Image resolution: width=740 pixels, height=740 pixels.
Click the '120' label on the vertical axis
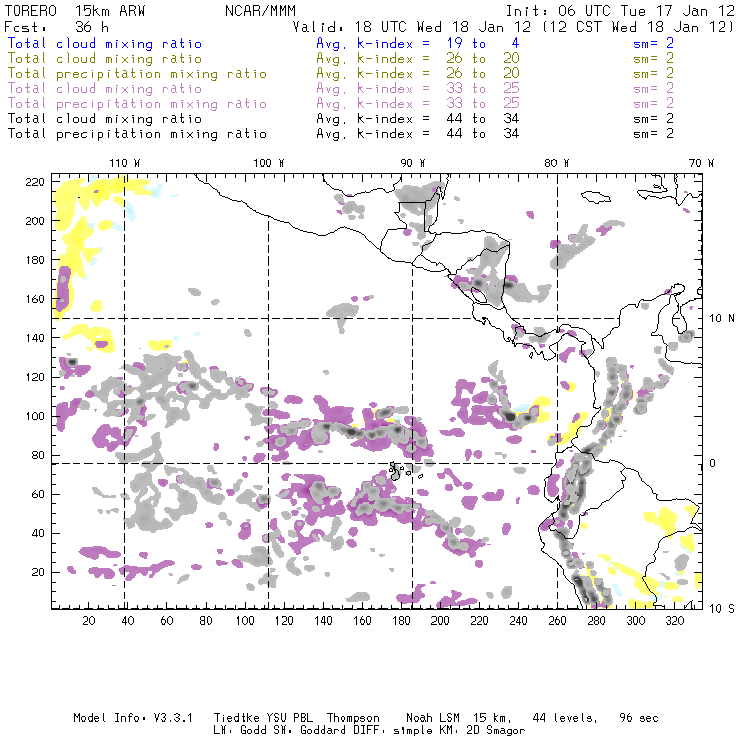pos(35,377)
